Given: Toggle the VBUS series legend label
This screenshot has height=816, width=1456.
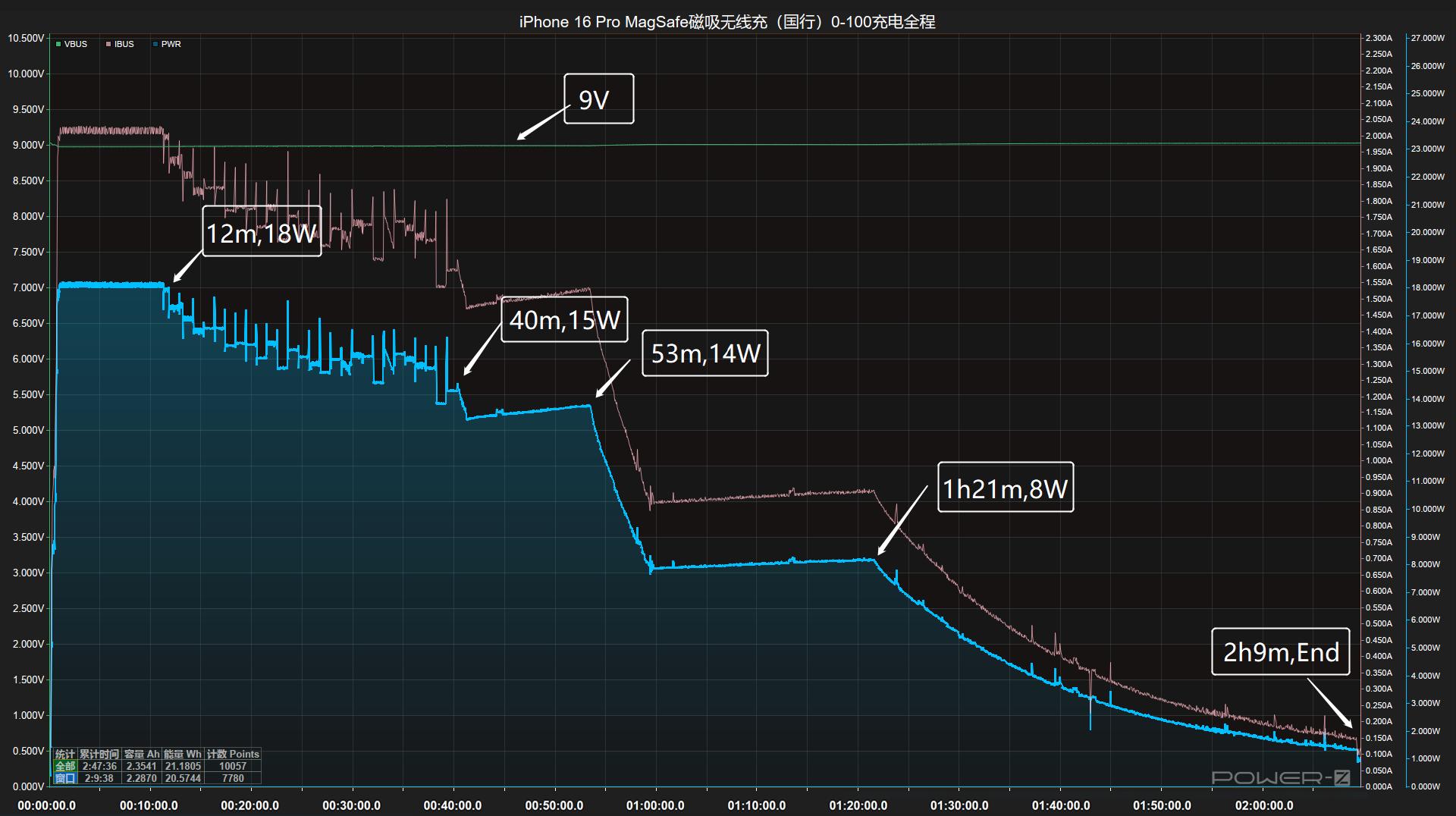Looking at the screenshot, I should pyautogui.click(x=76, y=44).
